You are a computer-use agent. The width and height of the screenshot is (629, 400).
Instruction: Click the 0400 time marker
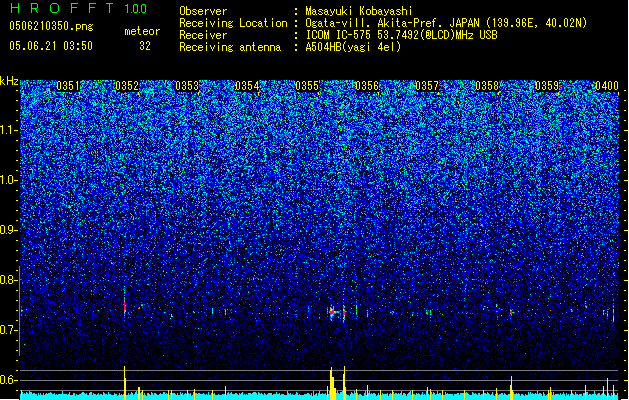coord(607,86)
